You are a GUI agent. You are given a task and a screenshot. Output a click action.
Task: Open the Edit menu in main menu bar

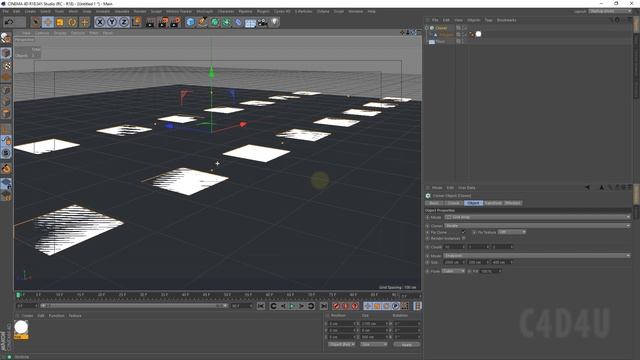click(16, 11)
